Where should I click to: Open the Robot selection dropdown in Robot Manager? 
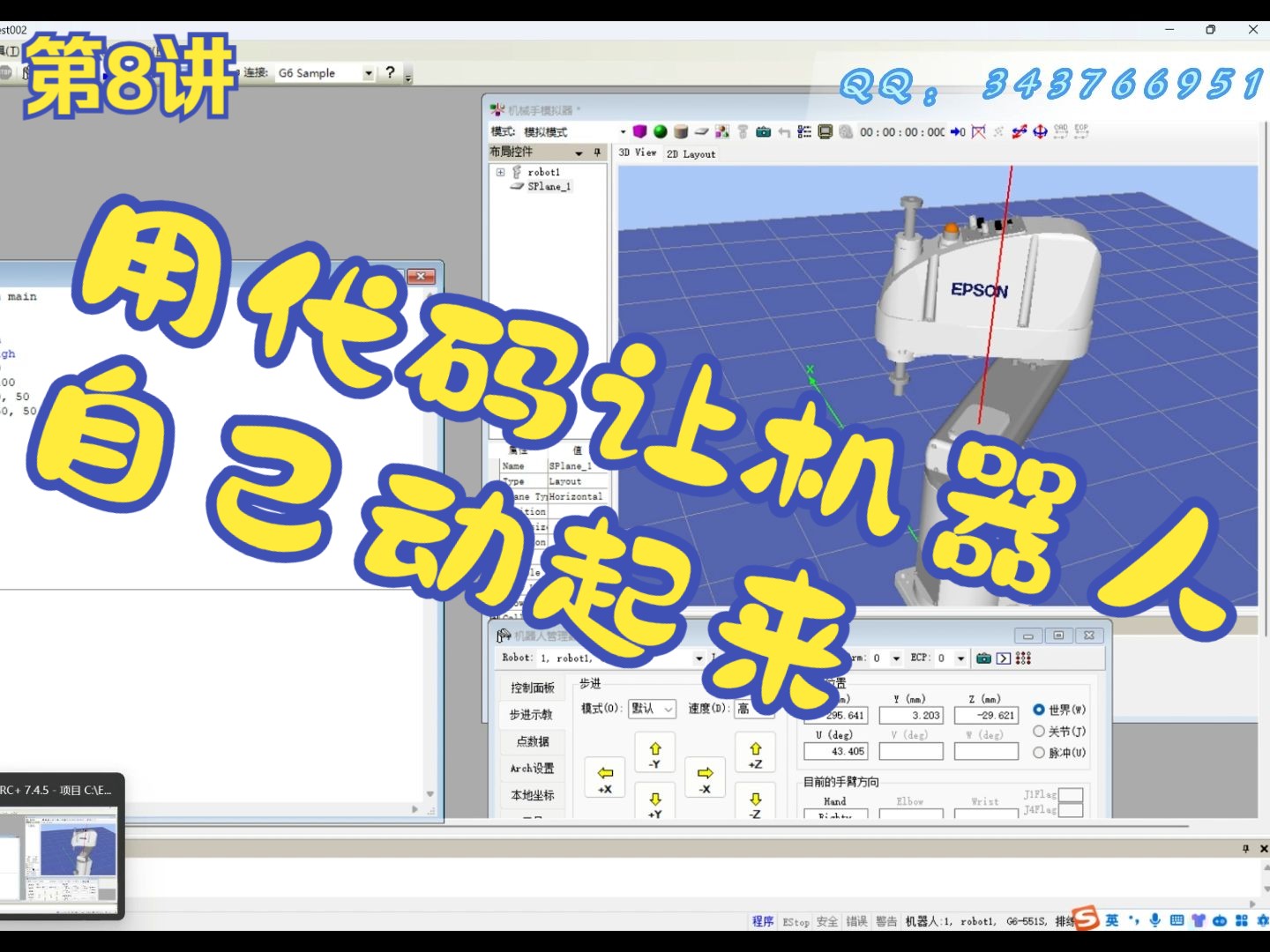point(699,658)
